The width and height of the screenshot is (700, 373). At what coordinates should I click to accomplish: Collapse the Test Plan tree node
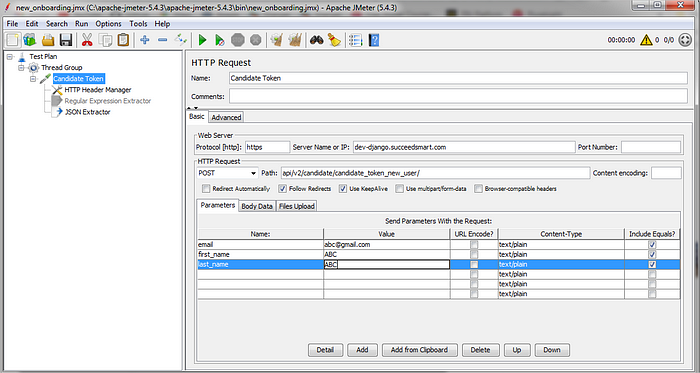tap(10, 57)
